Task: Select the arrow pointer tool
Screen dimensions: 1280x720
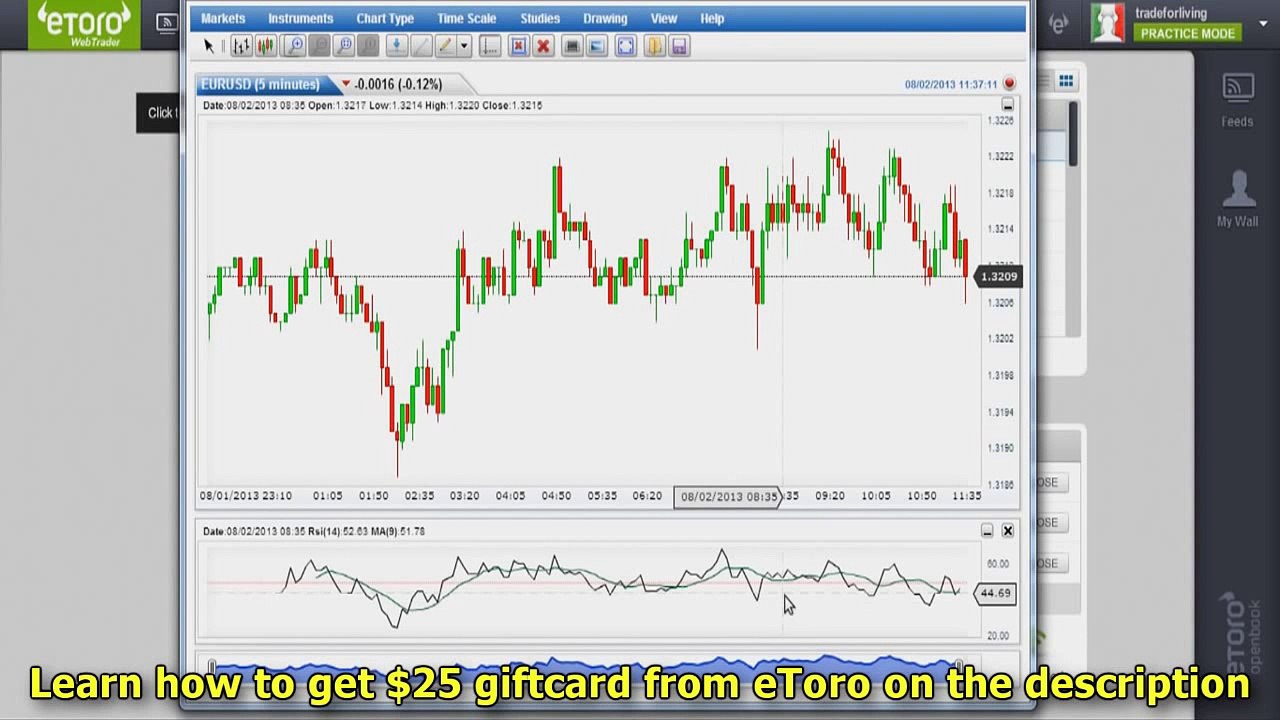Action: coord(208,46)
